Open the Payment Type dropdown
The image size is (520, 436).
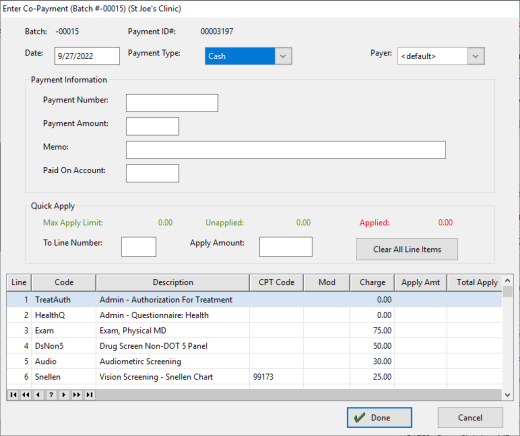pos(283,56)
